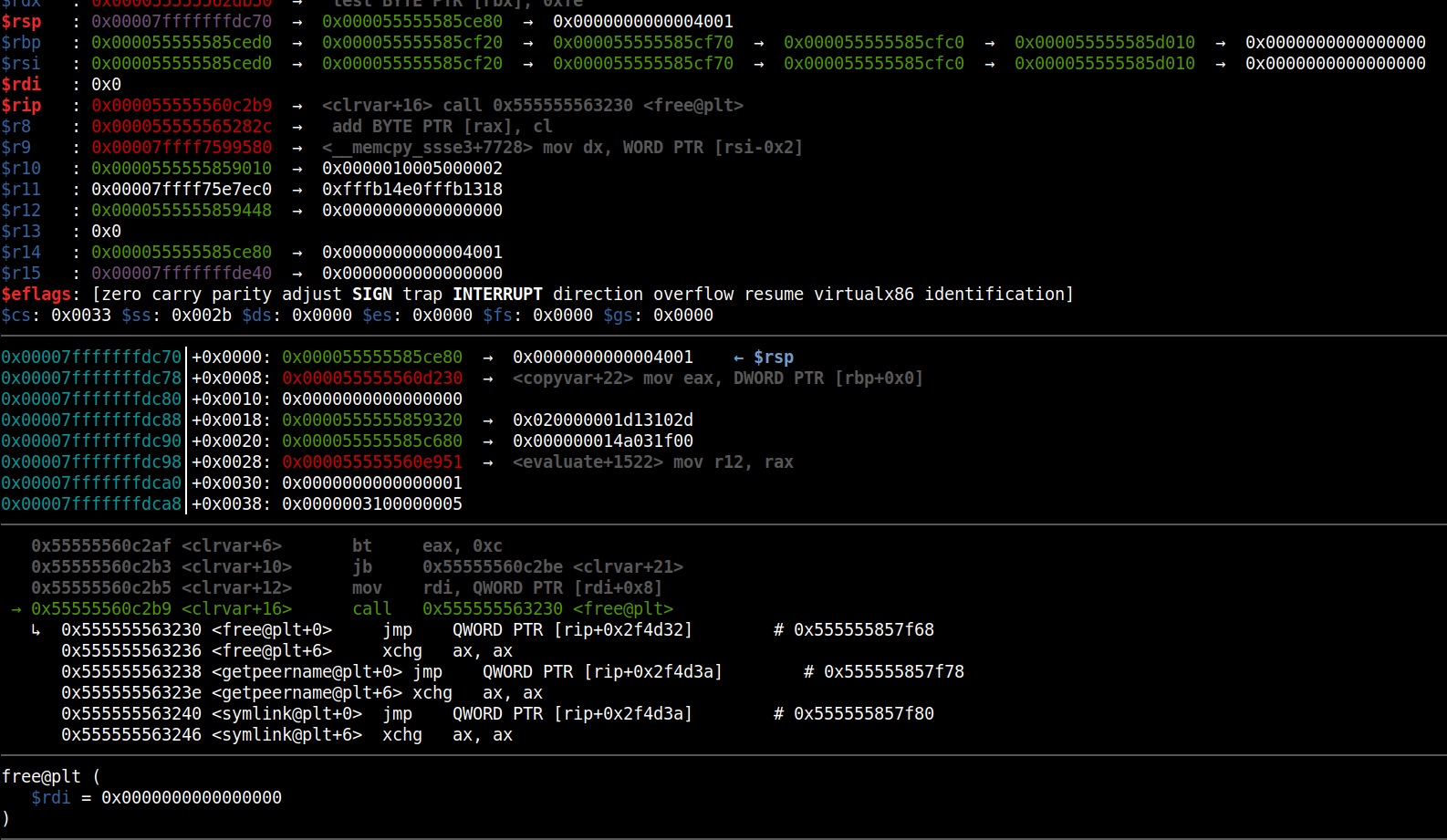This screenshot has height=840, width=1447.
Task: Select the clrvar+12 mov instruction address
Action: tap(101, 587)
